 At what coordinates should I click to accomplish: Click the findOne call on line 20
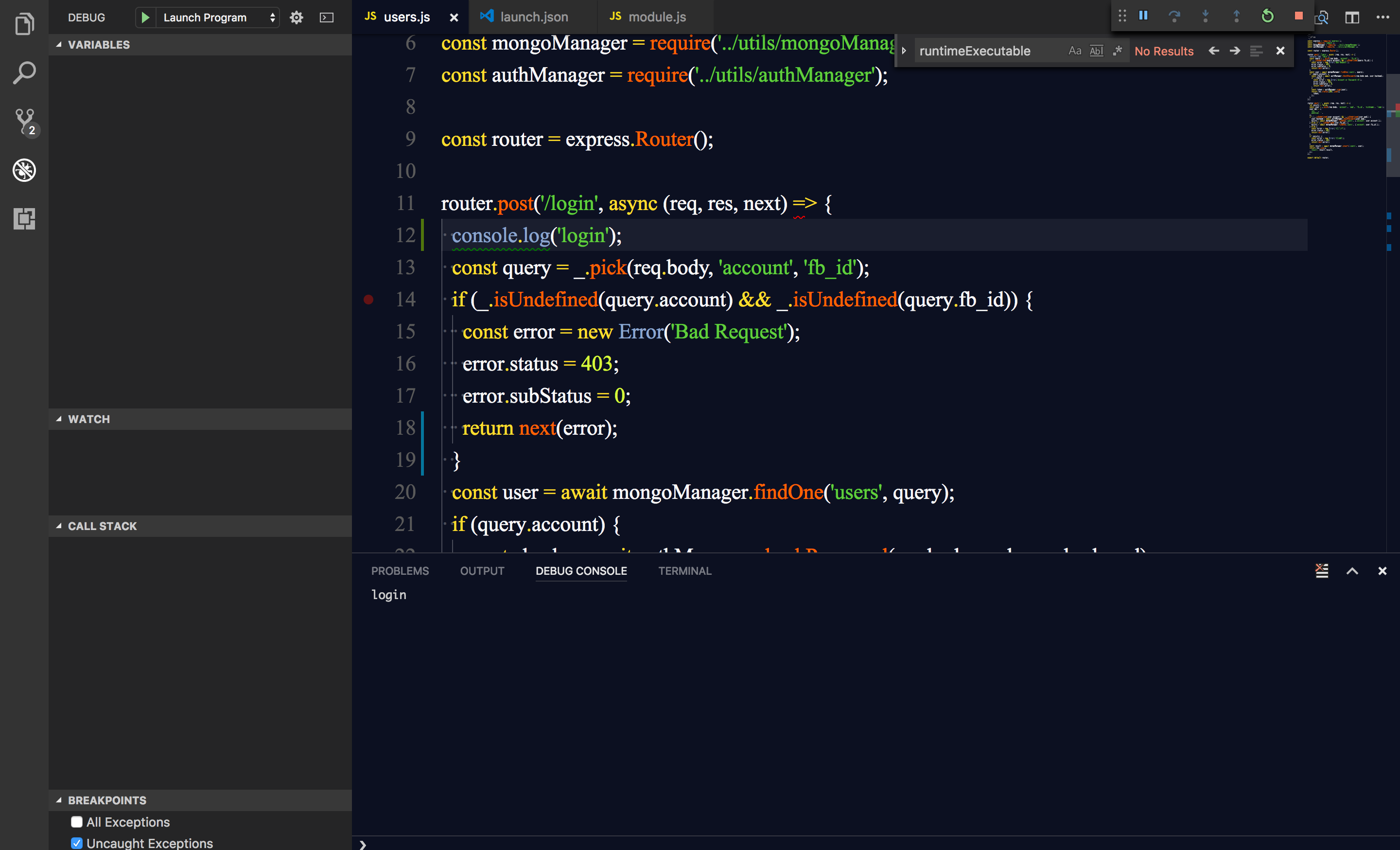pyautogui.click(x=787, y=492)
